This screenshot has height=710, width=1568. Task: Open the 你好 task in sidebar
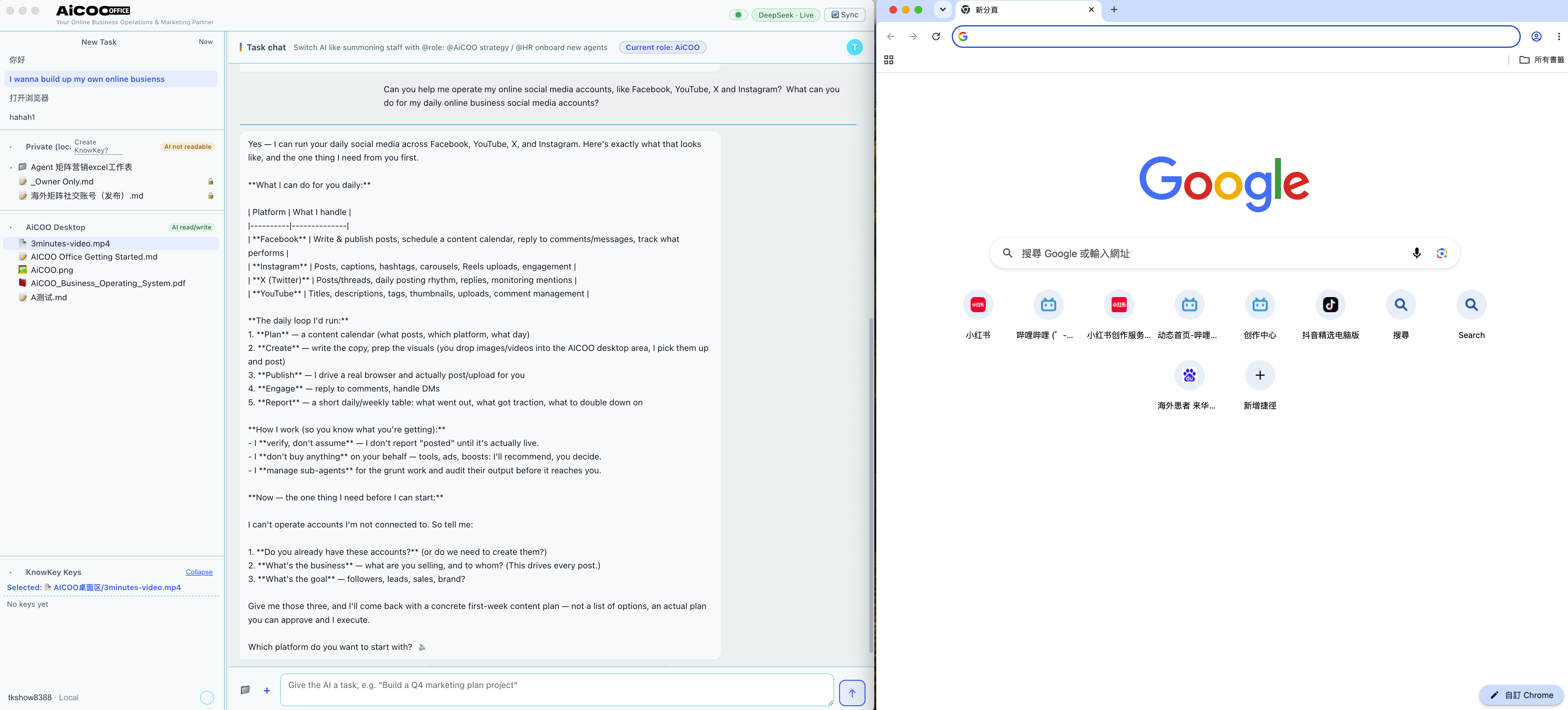[x=111, y=60]
